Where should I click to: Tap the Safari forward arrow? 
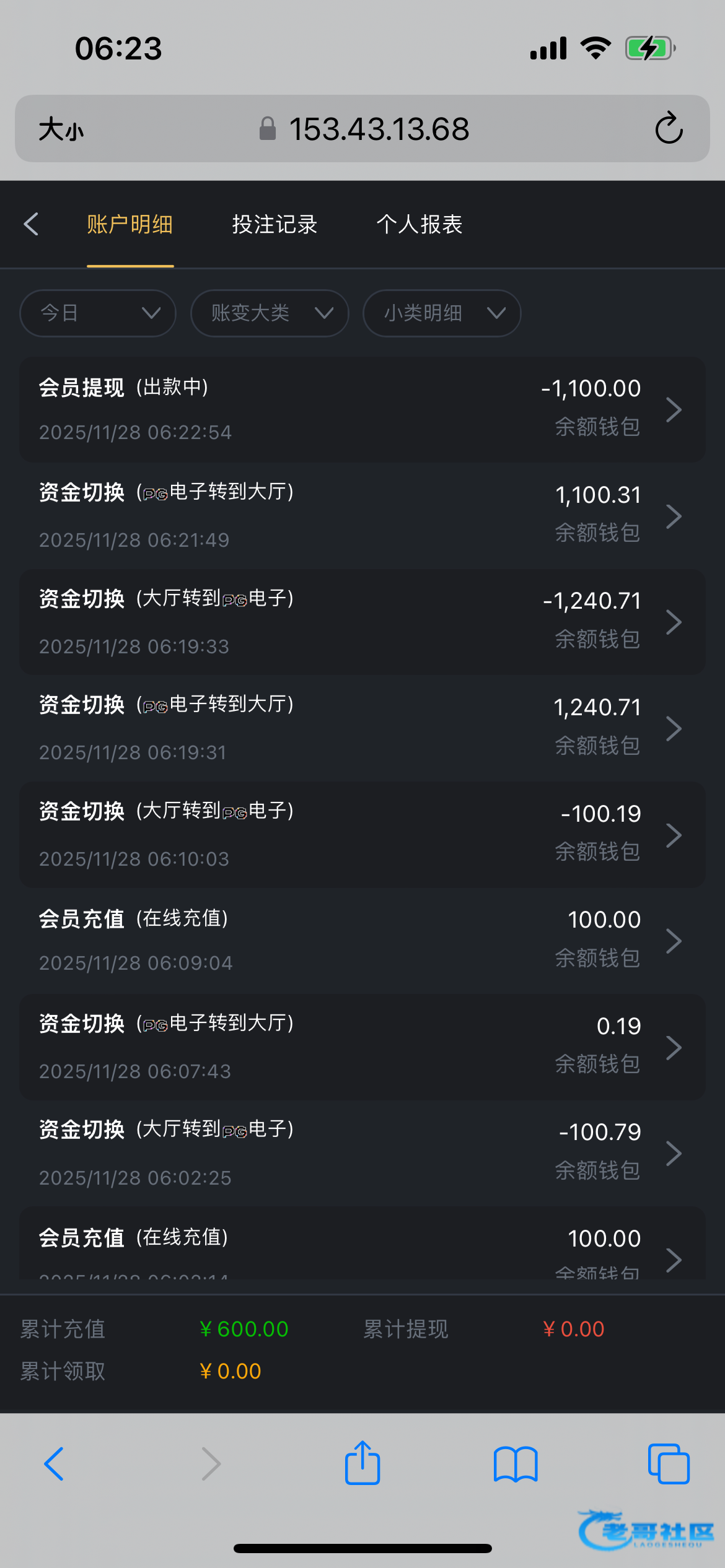pos(211,1464)
